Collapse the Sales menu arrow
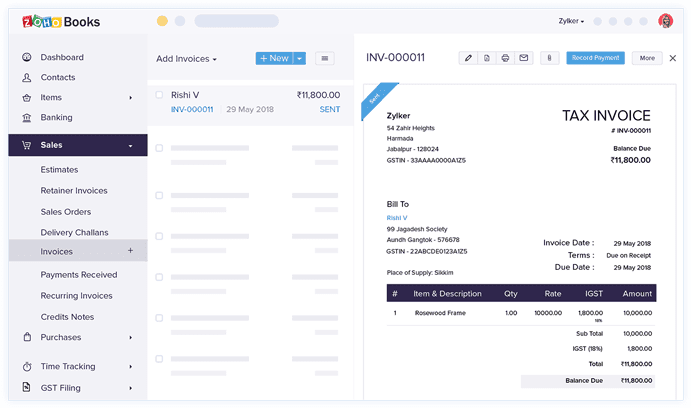Viewport: 691px width, 408px height. tap(130, 146)
